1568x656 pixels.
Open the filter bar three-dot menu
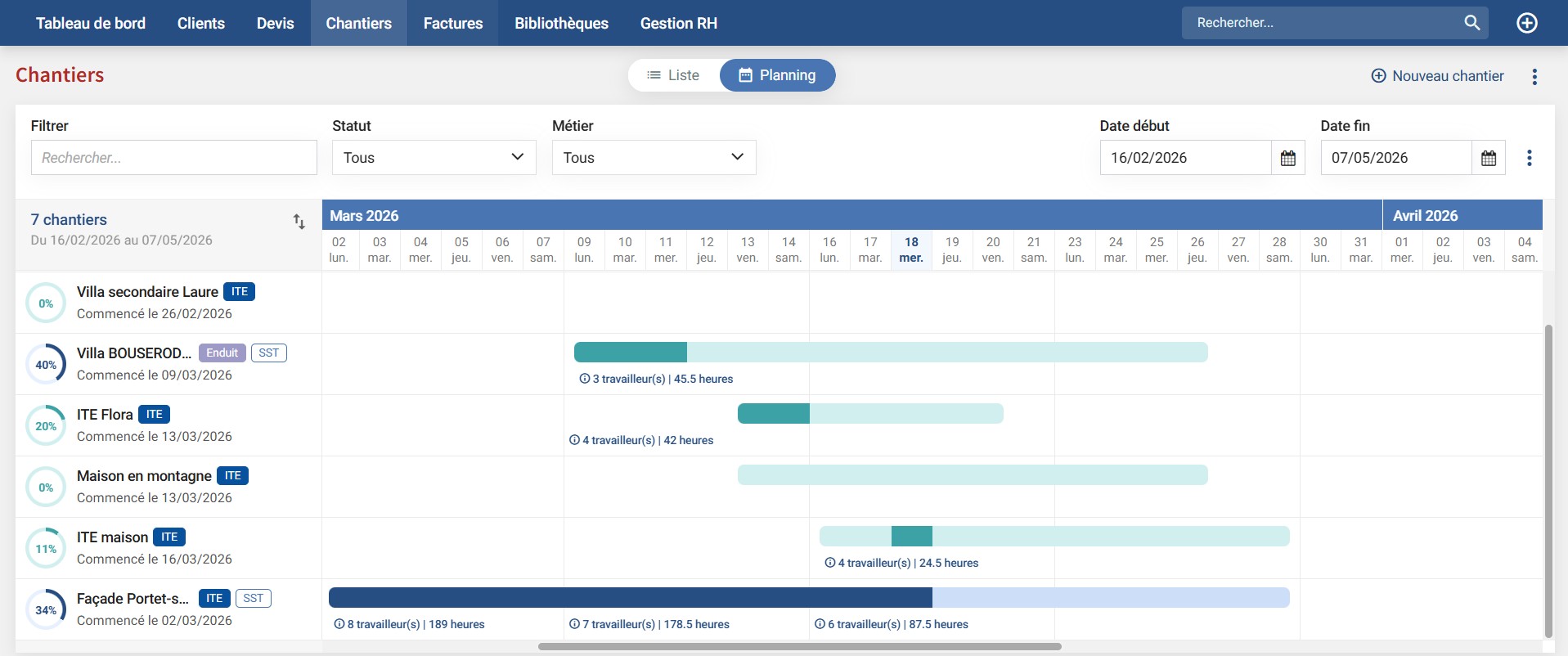pyautogui.click(x=1529, y=158)
